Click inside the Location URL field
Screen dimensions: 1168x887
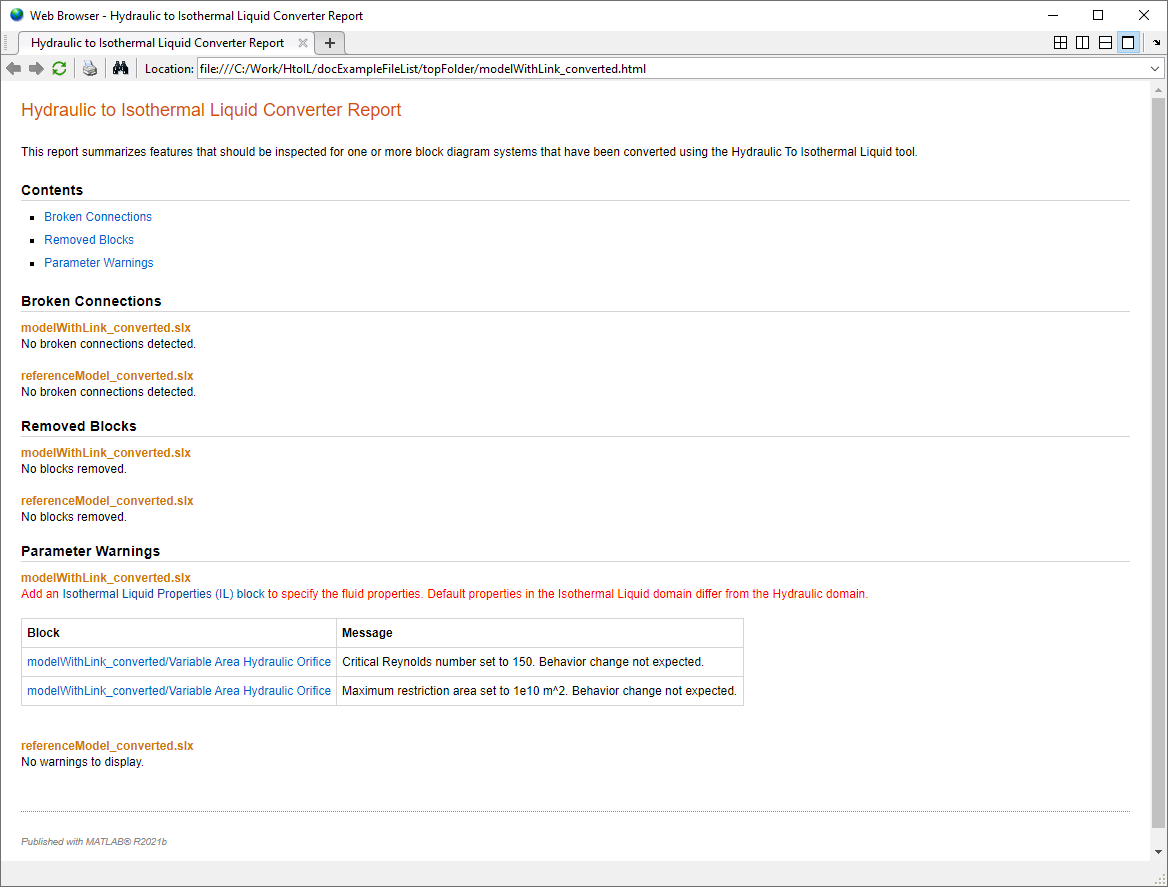670,69
